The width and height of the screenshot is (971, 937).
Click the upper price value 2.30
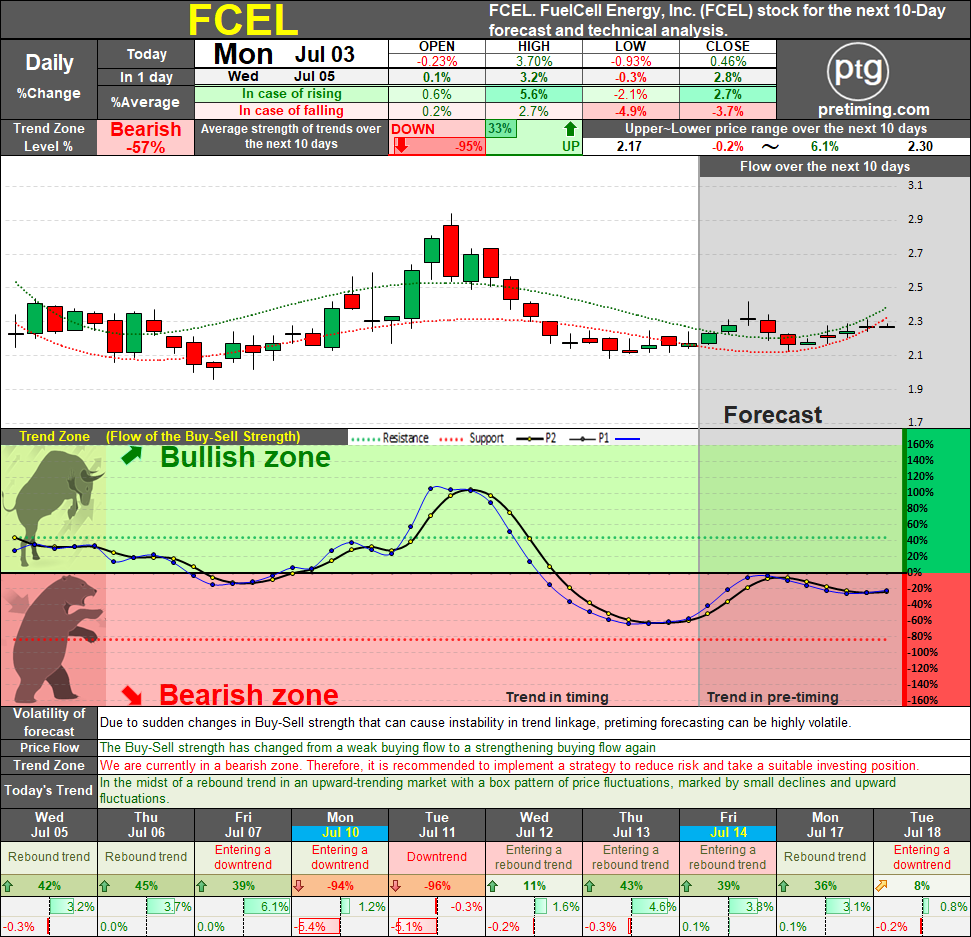pos(920,146)
